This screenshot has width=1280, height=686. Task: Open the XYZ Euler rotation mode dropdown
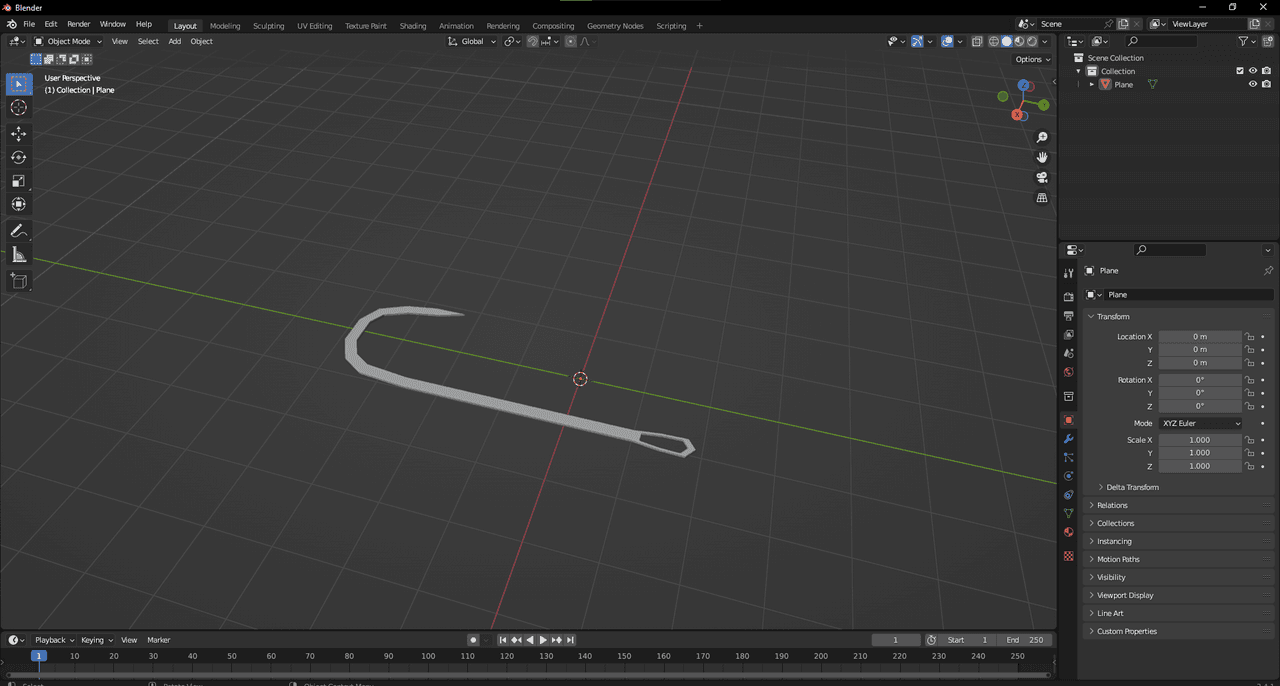1200,423
